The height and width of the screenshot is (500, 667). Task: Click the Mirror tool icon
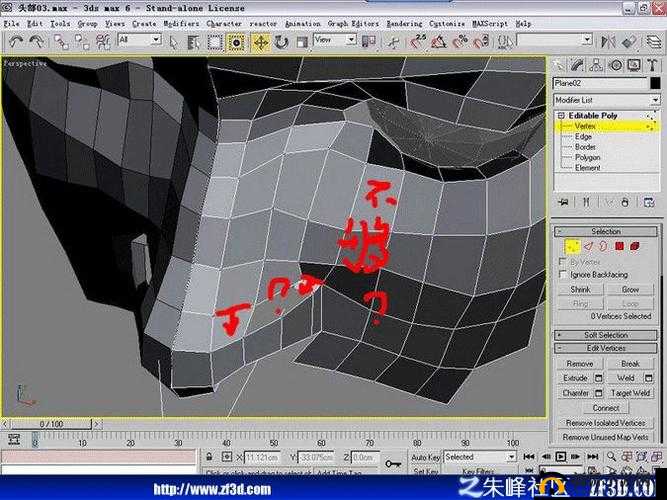pyautogui.click(x=608, y=42)
